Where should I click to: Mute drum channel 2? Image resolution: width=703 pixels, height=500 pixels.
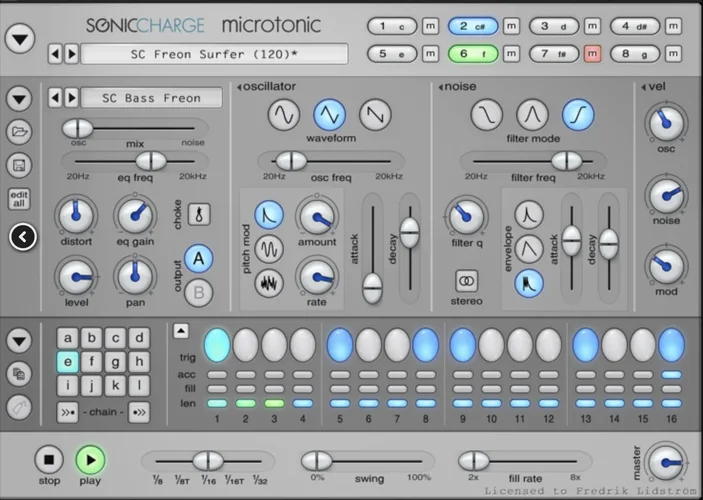pos(512,26)
